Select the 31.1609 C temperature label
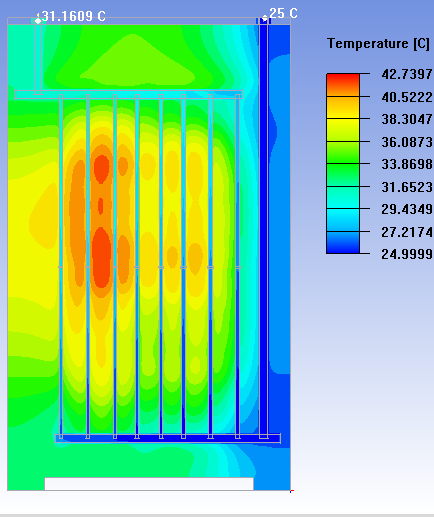Image resolution: width=434 pixels, height=517 pixels. pyautogui.click(x=74, y=16)
